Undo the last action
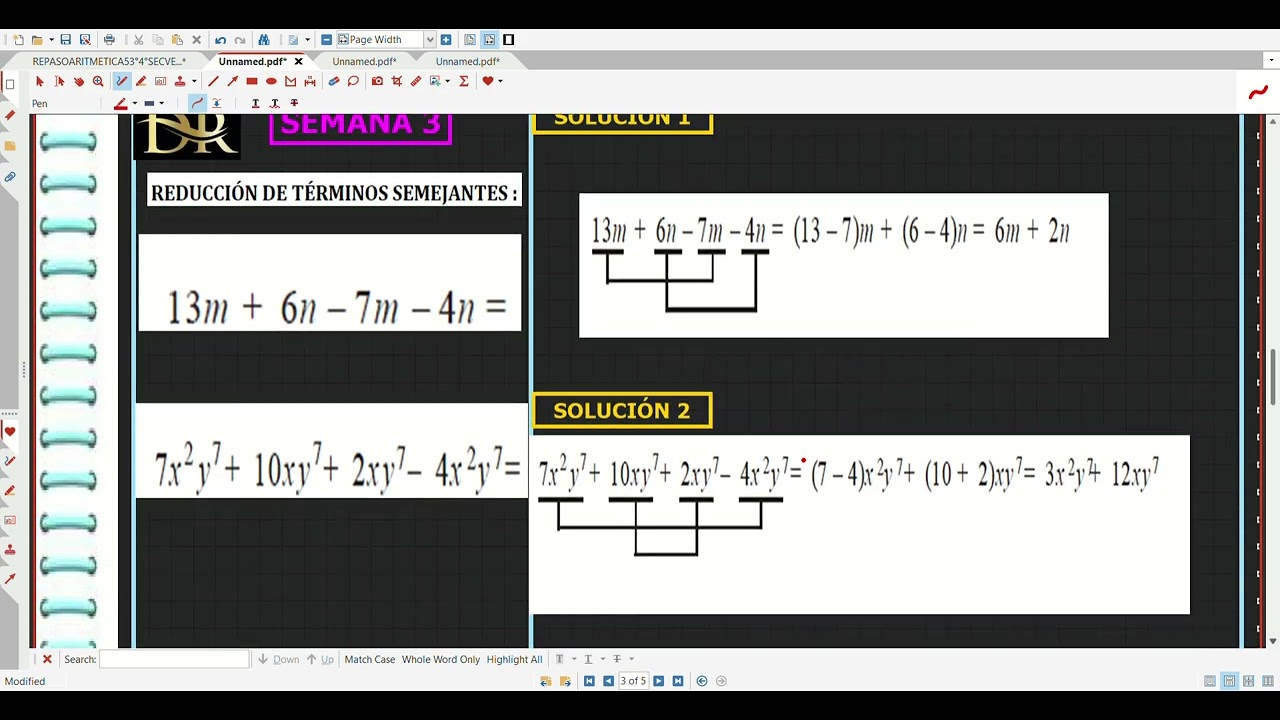The height and width of the screenshot is (720, 1280). tap(220, 40)
